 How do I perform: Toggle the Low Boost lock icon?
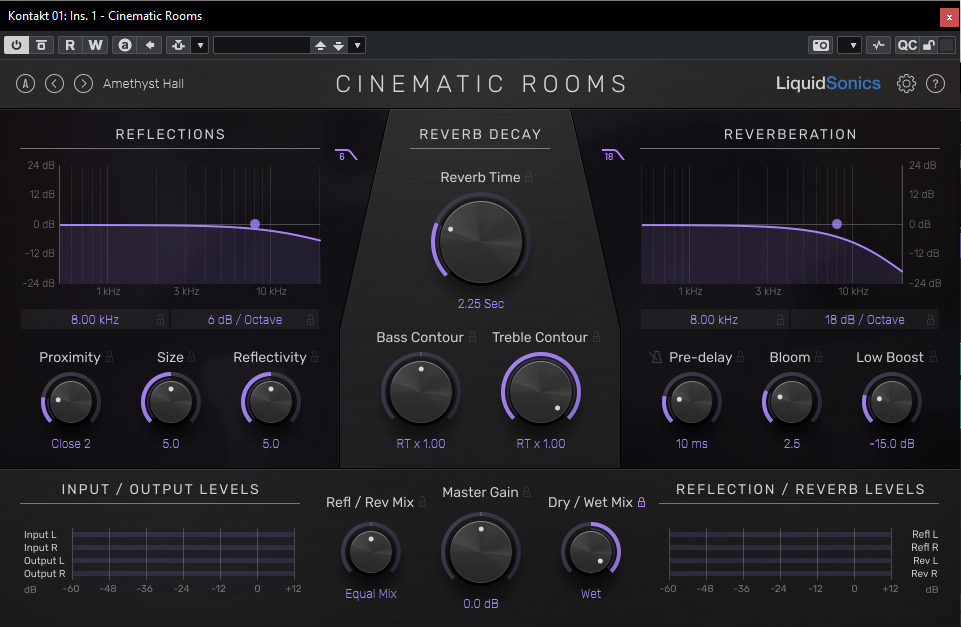[933, 357]
